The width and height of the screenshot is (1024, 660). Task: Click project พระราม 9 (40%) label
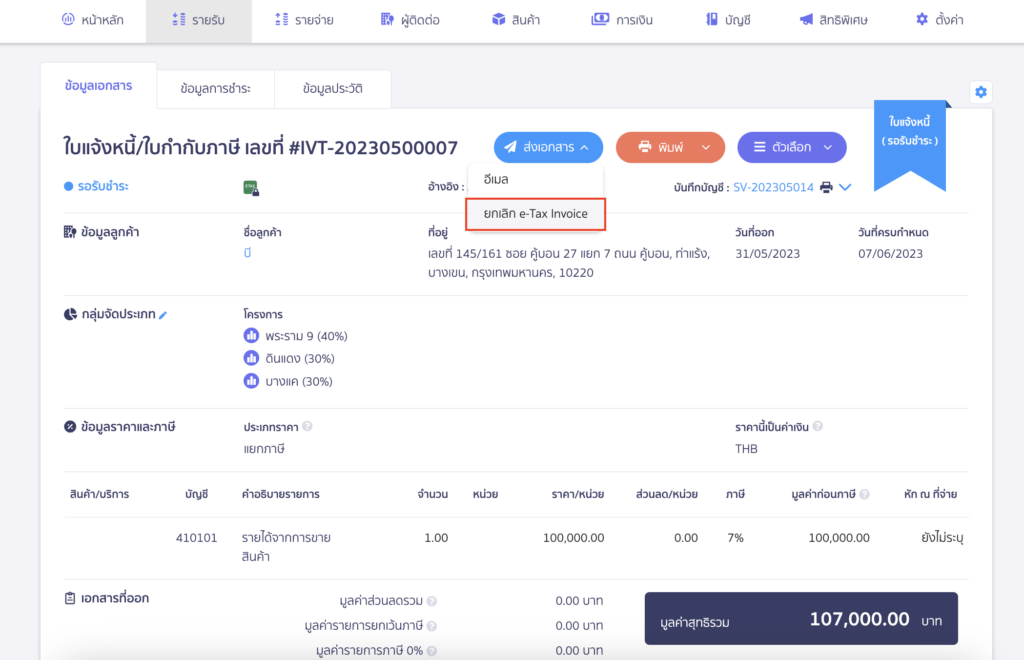tap(306, 336)
